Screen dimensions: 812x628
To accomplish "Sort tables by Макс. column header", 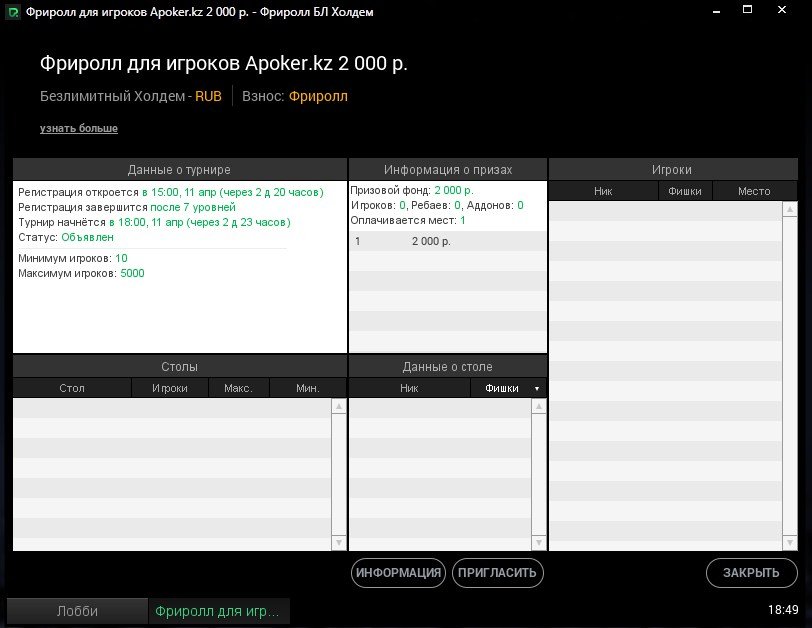I will point(238,388).
